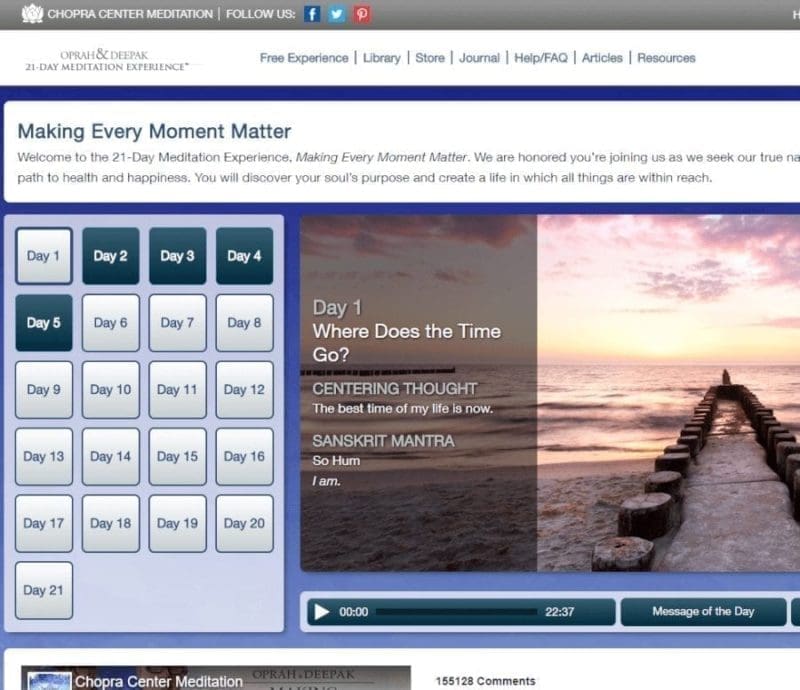Click the 'The best time of my life is now.' text
The height and width of the screenshot is (690, 800).
click(403, 408)
